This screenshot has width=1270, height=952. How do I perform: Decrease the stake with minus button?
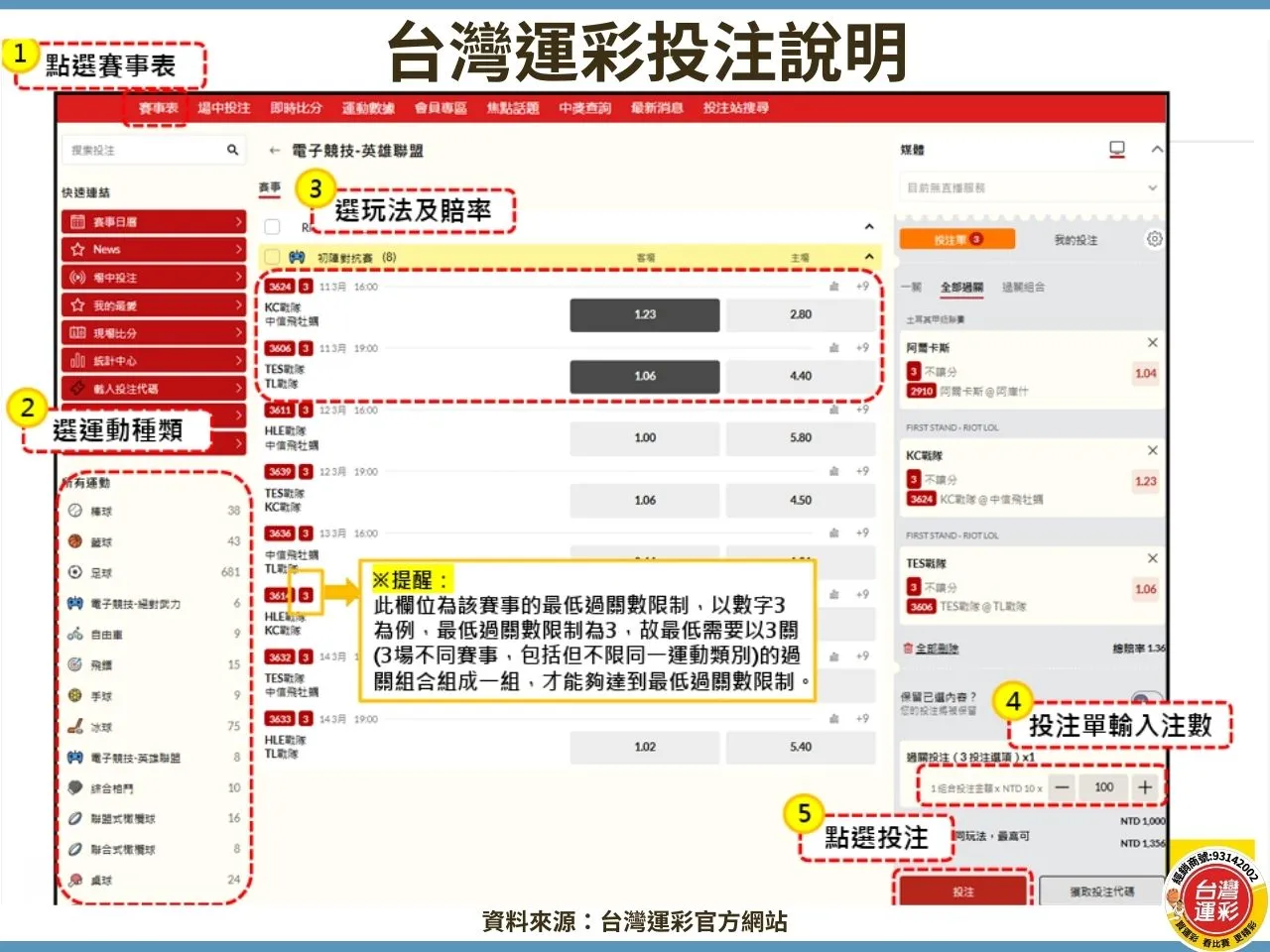(1063, 787)
